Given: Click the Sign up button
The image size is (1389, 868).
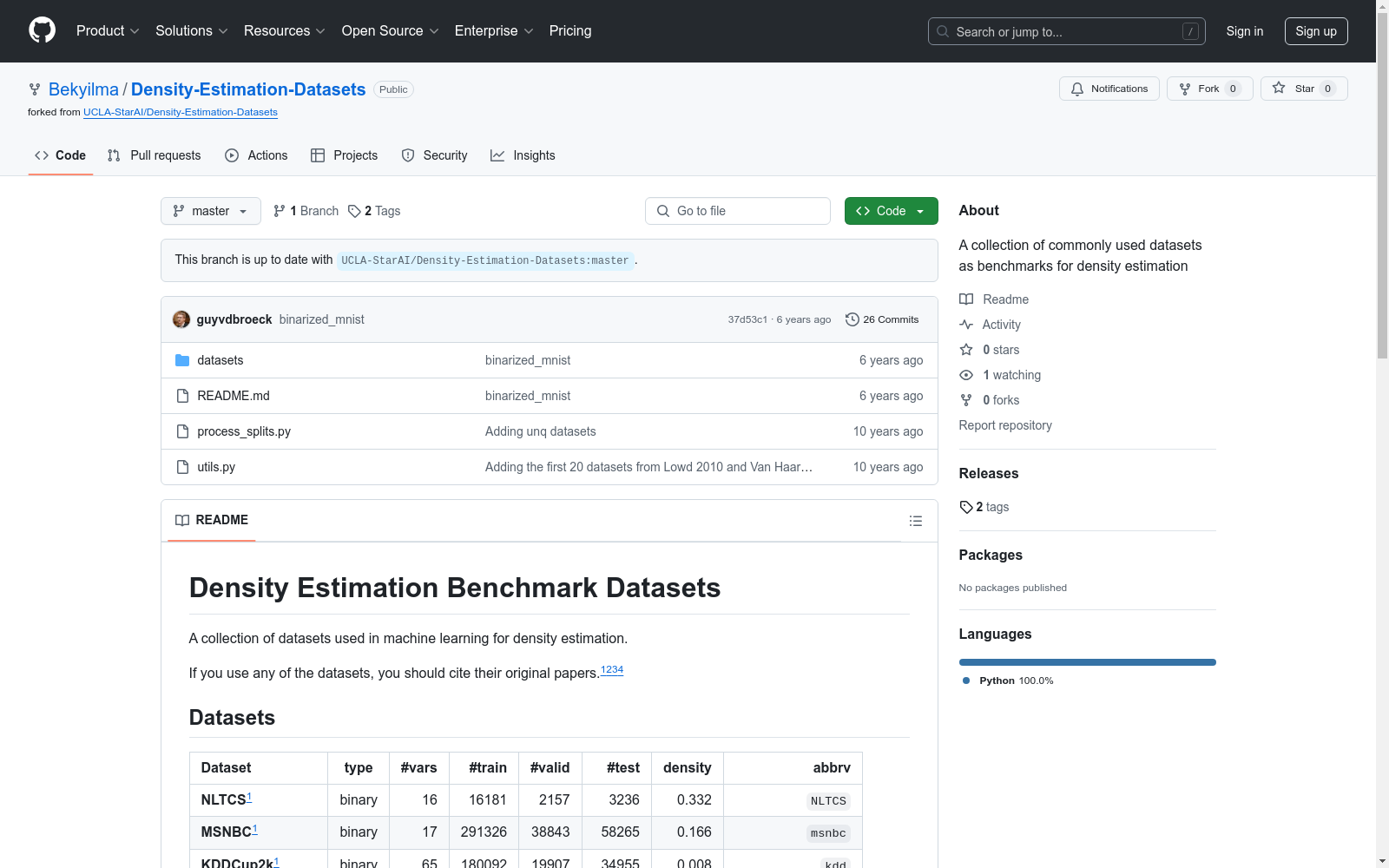Looking at the screenshot, I should [x=1316, y=31].
